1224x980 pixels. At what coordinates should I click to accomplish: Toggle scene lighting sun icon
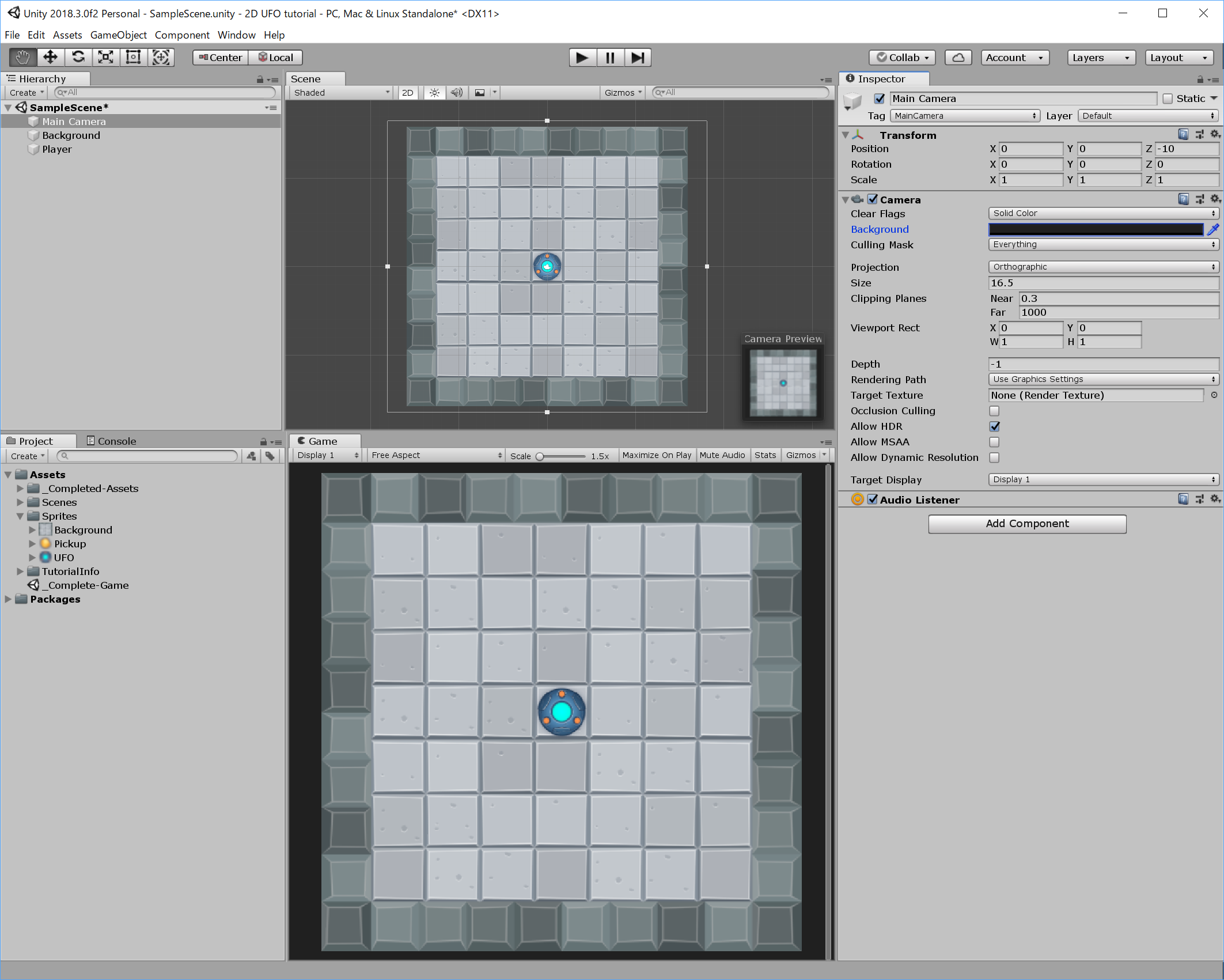(434, 93)
